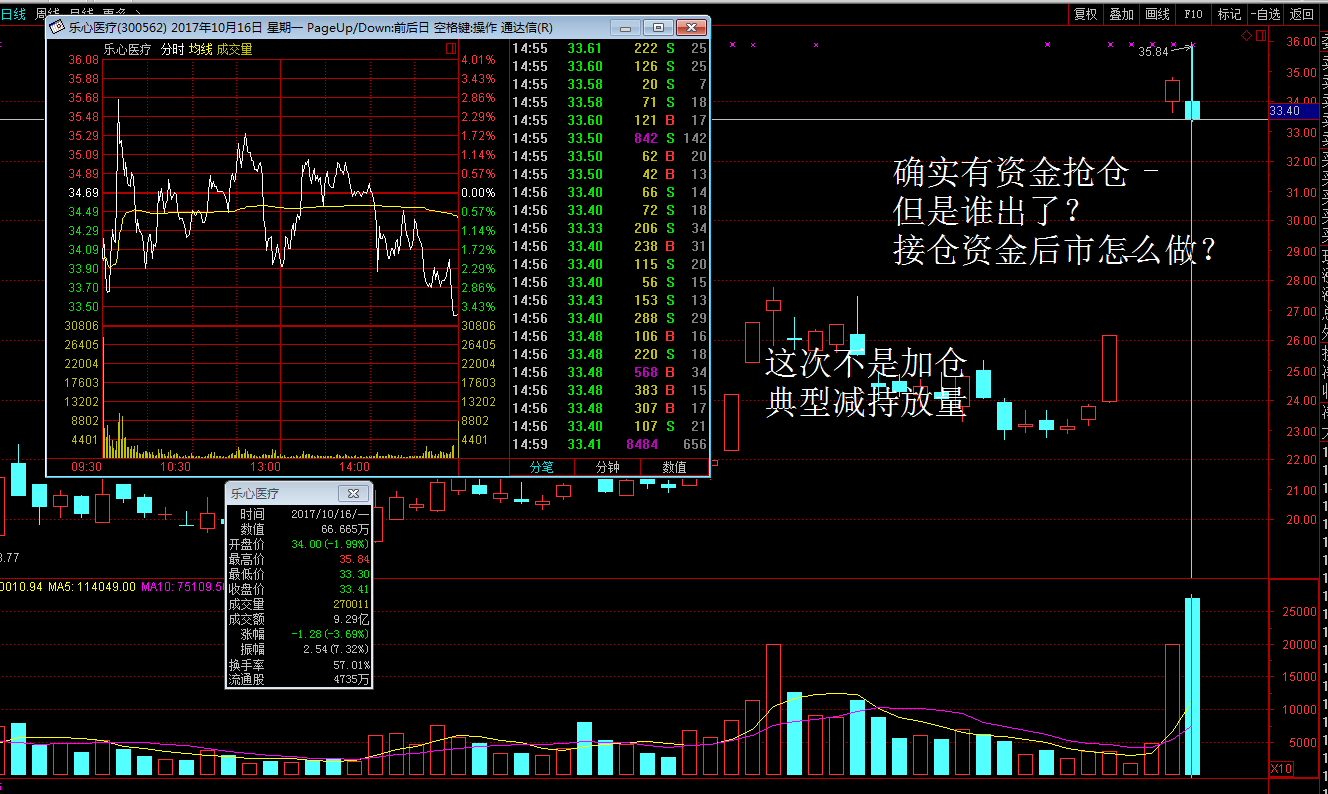Click the 确实有资金抢仓 annotation text
The width and height of the screenshot is (1328, 794).
pyautogui.click(x=1010, y=174)
